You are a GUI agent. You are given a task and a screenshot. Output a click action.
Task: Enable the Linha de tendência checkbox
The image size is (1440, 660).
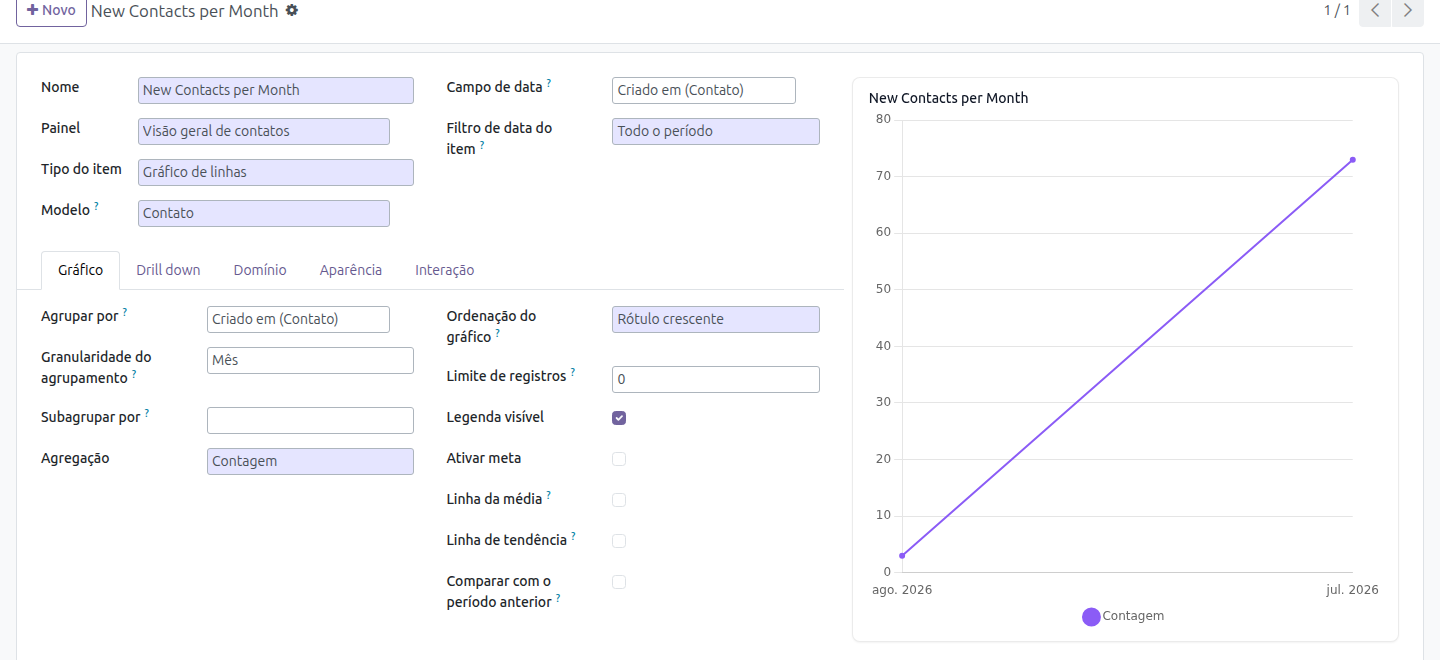(x=619, y=541)
